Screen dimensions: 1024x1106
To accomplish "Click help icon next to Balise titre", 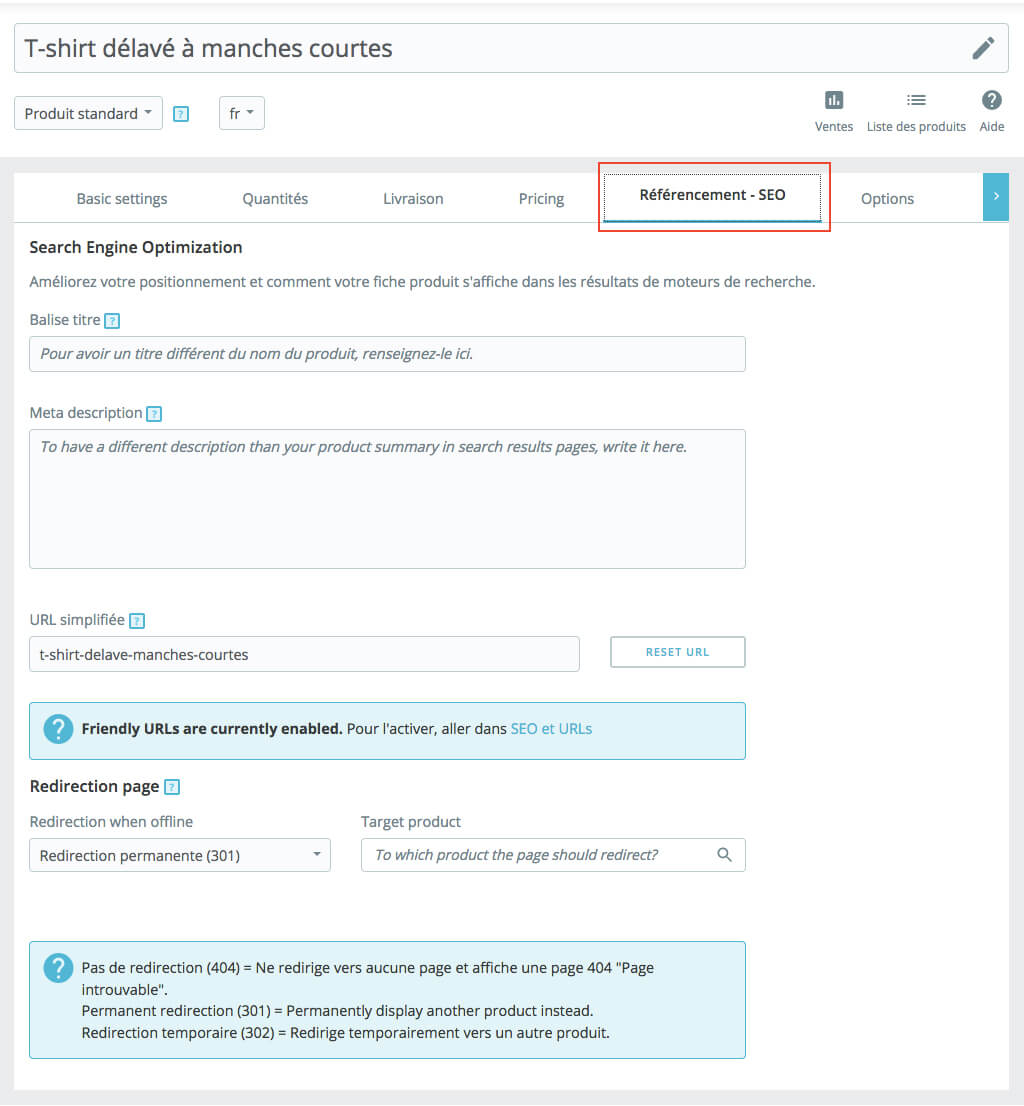I will 112,321.
